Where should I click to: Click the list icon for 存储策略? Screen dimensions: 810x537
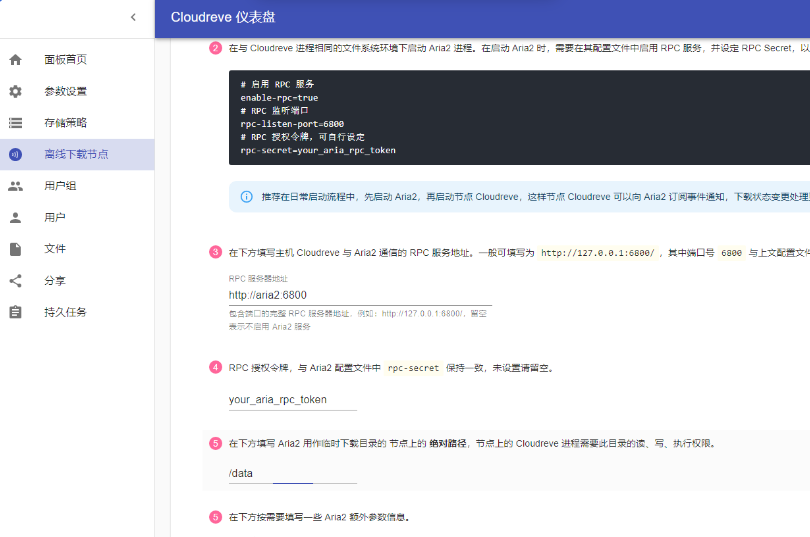point(15,123)
